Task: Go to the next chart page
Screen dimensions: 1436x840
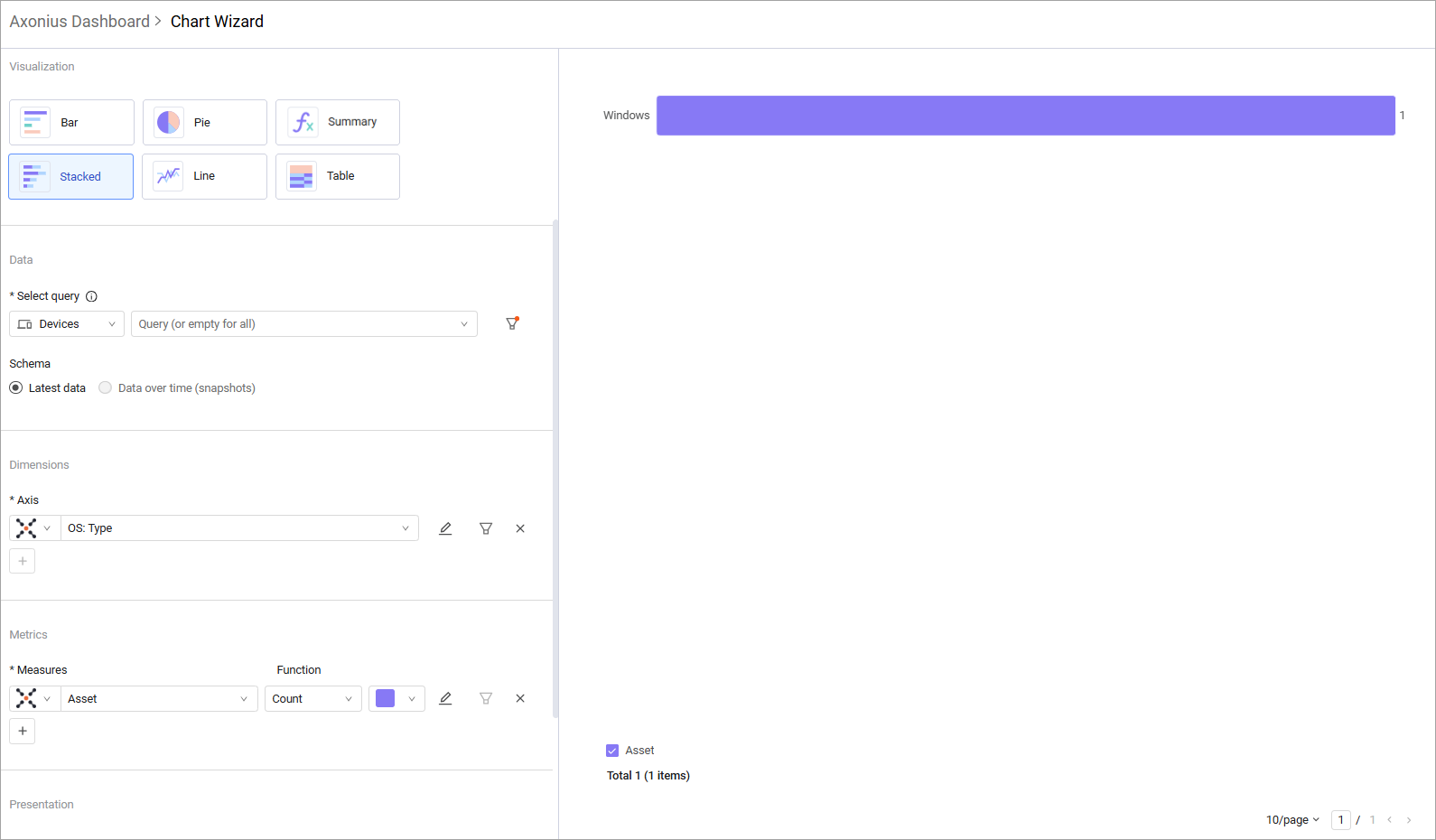Action: (1409, 820)
